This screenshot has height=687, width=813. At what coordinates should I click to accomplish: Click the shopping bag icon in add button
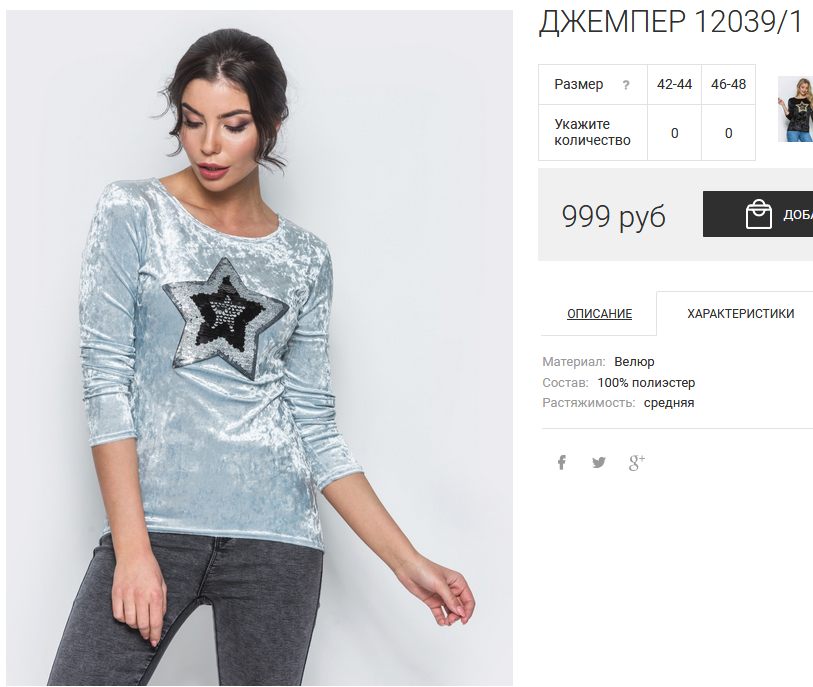tap(759, 214)
